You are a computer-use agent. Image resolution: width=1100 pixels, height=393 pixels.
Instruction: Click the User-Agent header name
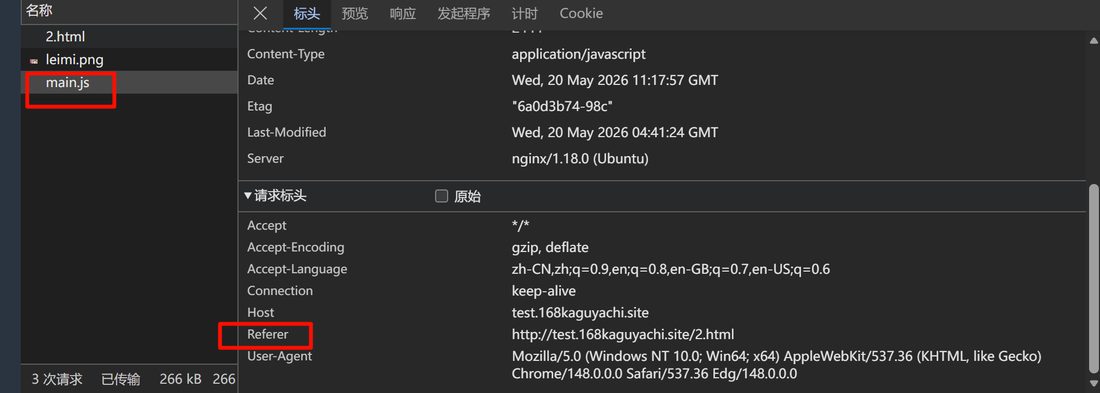(x=279, y=356)
